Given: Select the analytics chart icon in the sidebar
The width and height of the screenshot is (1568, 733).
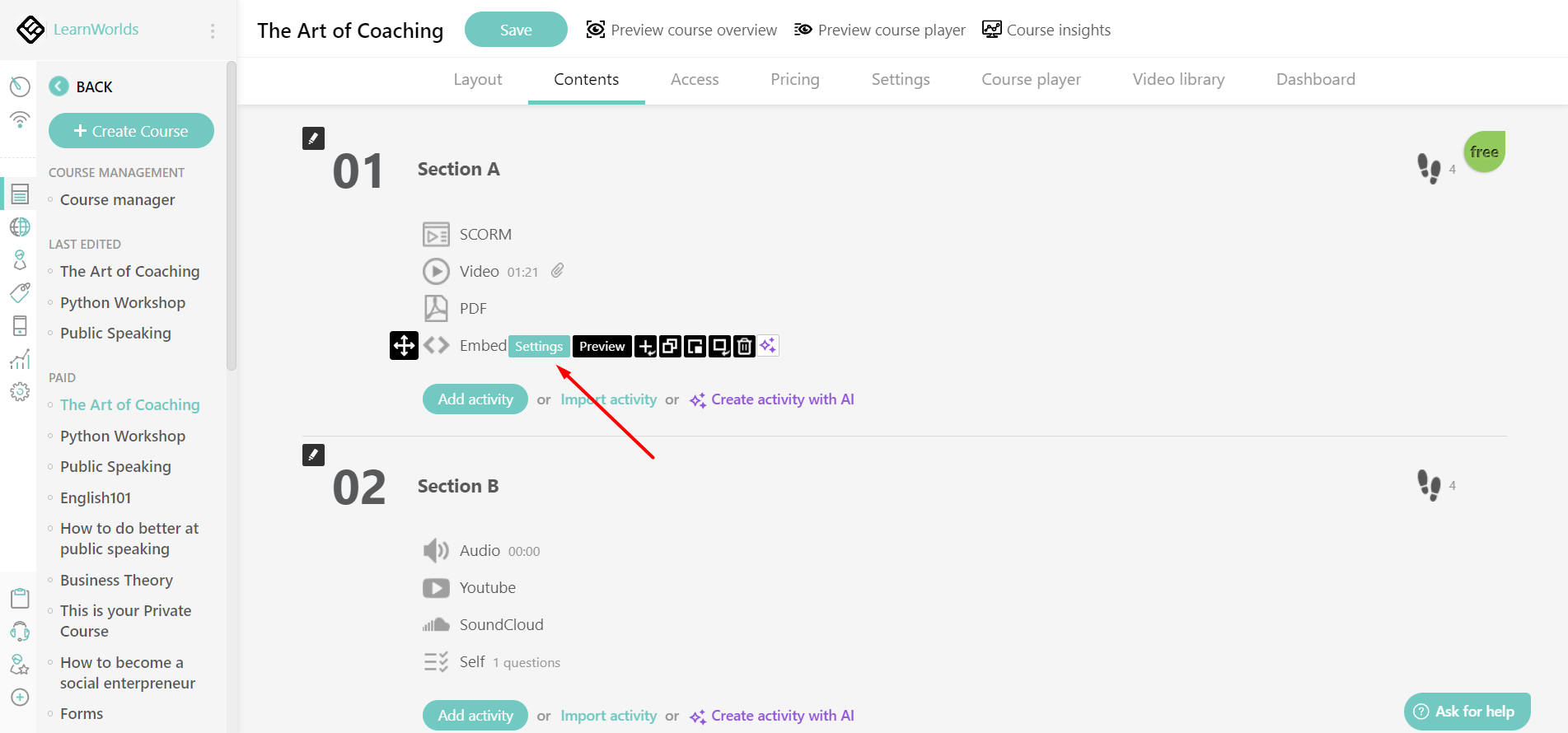Looking at the screenshot, I should pyautogui.click(x=20, y=358).
